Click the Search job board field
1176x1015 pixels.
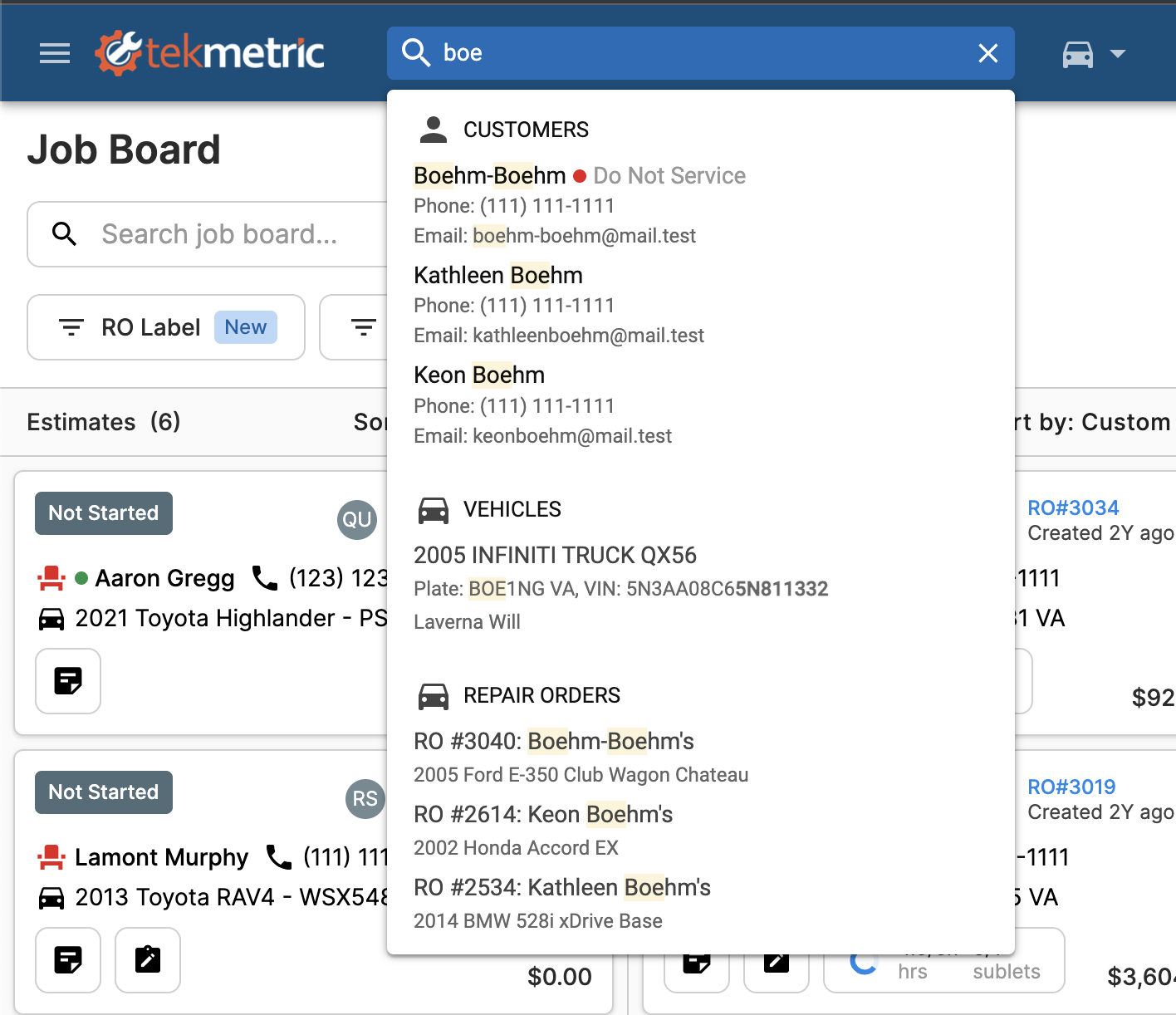219,234
